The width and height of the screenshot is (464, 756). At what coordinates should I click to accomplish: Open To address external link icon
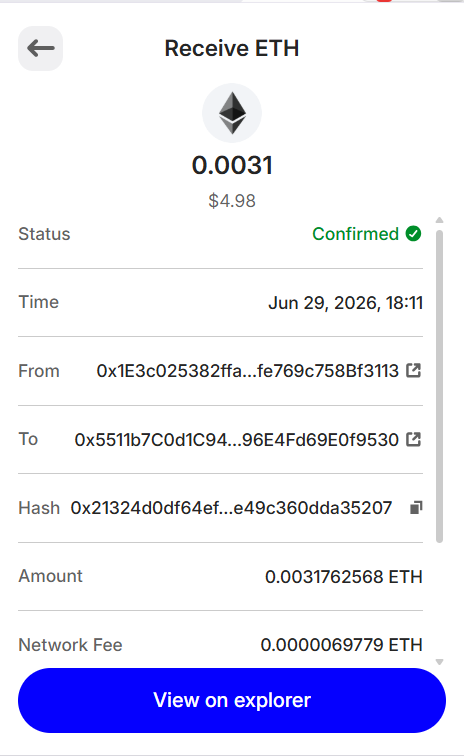pos(413,439)
